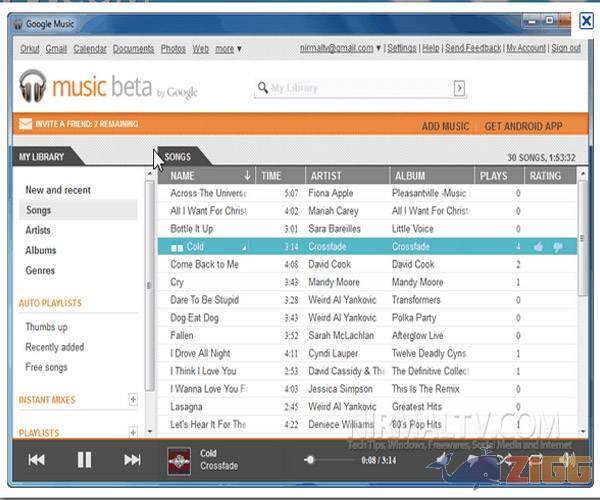Click the playback progress slider knob
Image resolution: width=600 pixels, height=500 pixels.
tap(310, 459)
